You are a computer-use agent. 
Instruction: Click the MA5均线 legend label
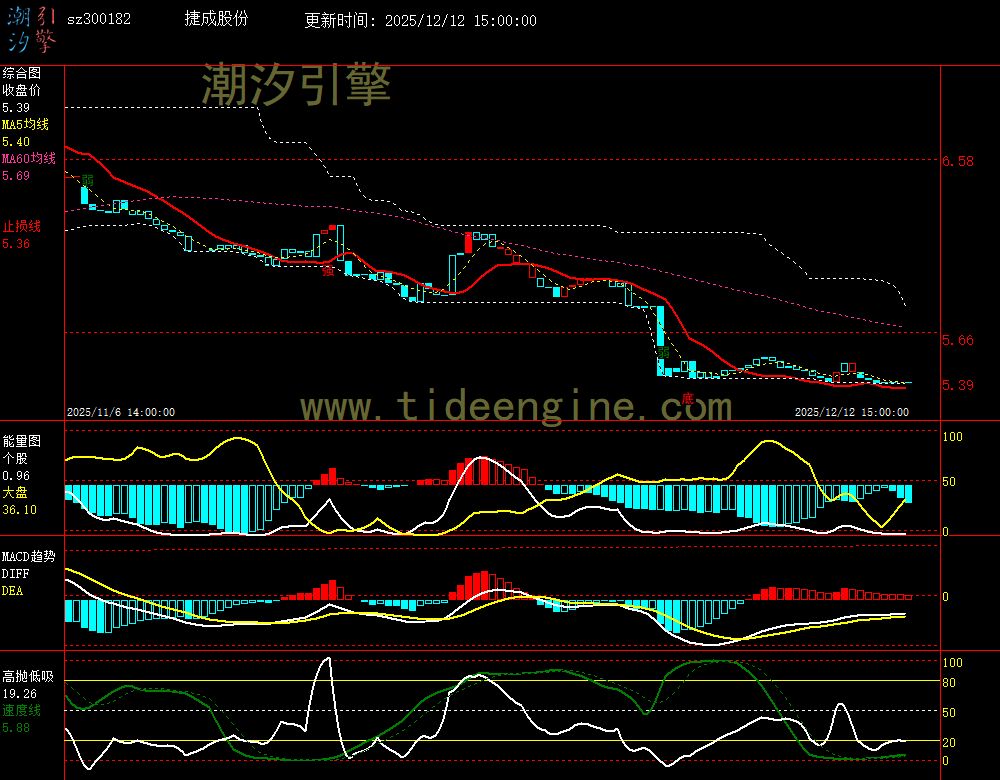pyautogui.click(x=25, y=125)
